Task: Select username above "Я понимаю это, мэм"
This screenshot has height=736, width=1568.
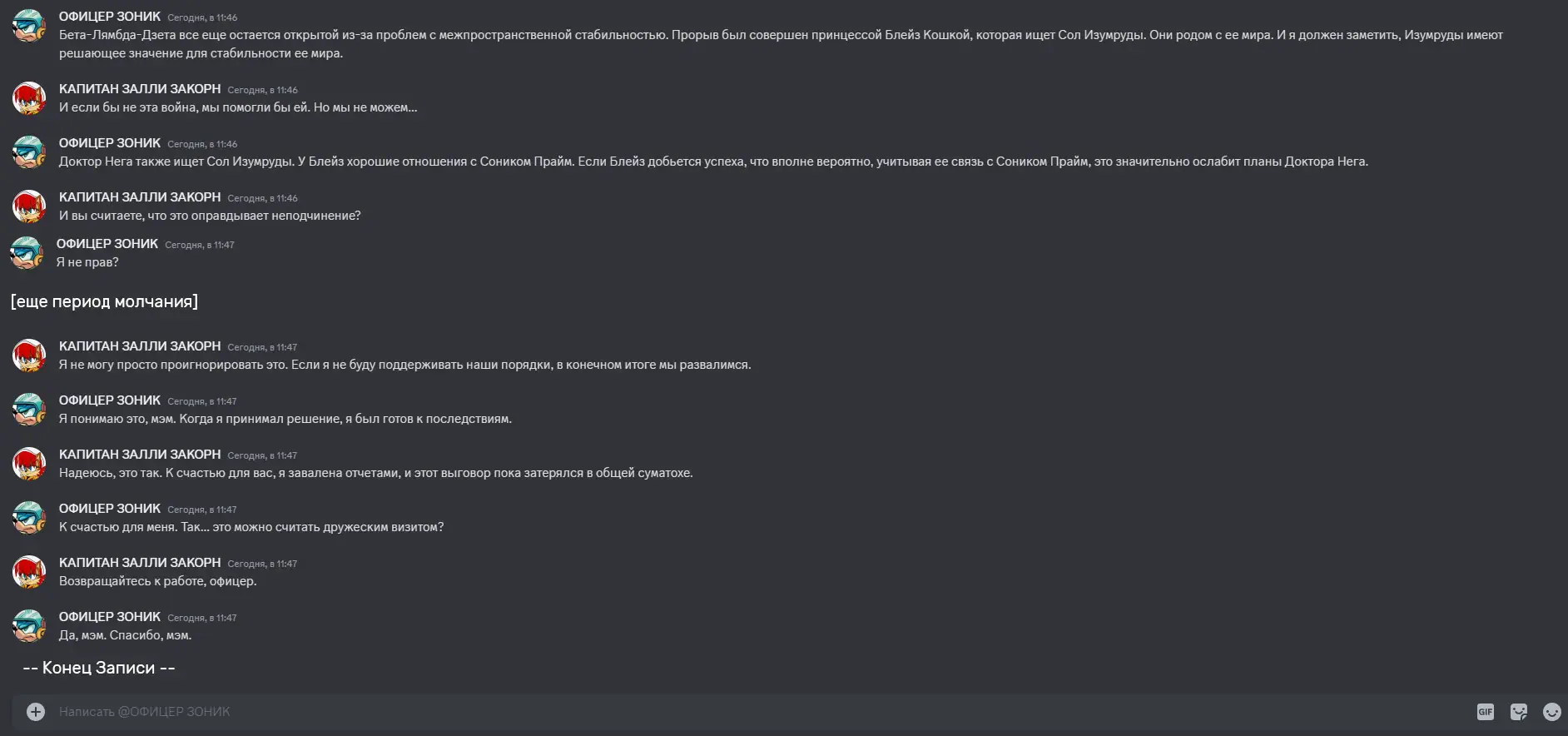Action: 110,400
